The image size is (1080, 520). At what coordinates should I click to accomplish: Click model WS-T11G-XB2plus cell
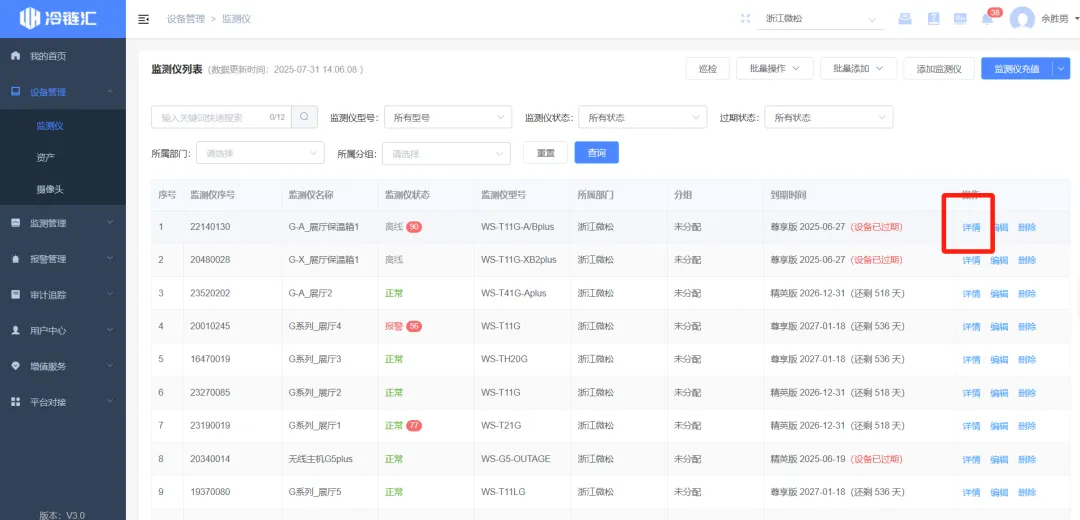click(x=519, y=260)
